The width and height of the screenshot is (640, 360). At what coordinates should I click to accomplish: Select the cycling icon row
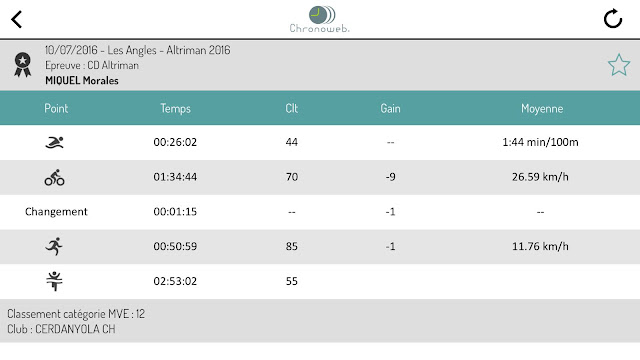coord(320,177)
